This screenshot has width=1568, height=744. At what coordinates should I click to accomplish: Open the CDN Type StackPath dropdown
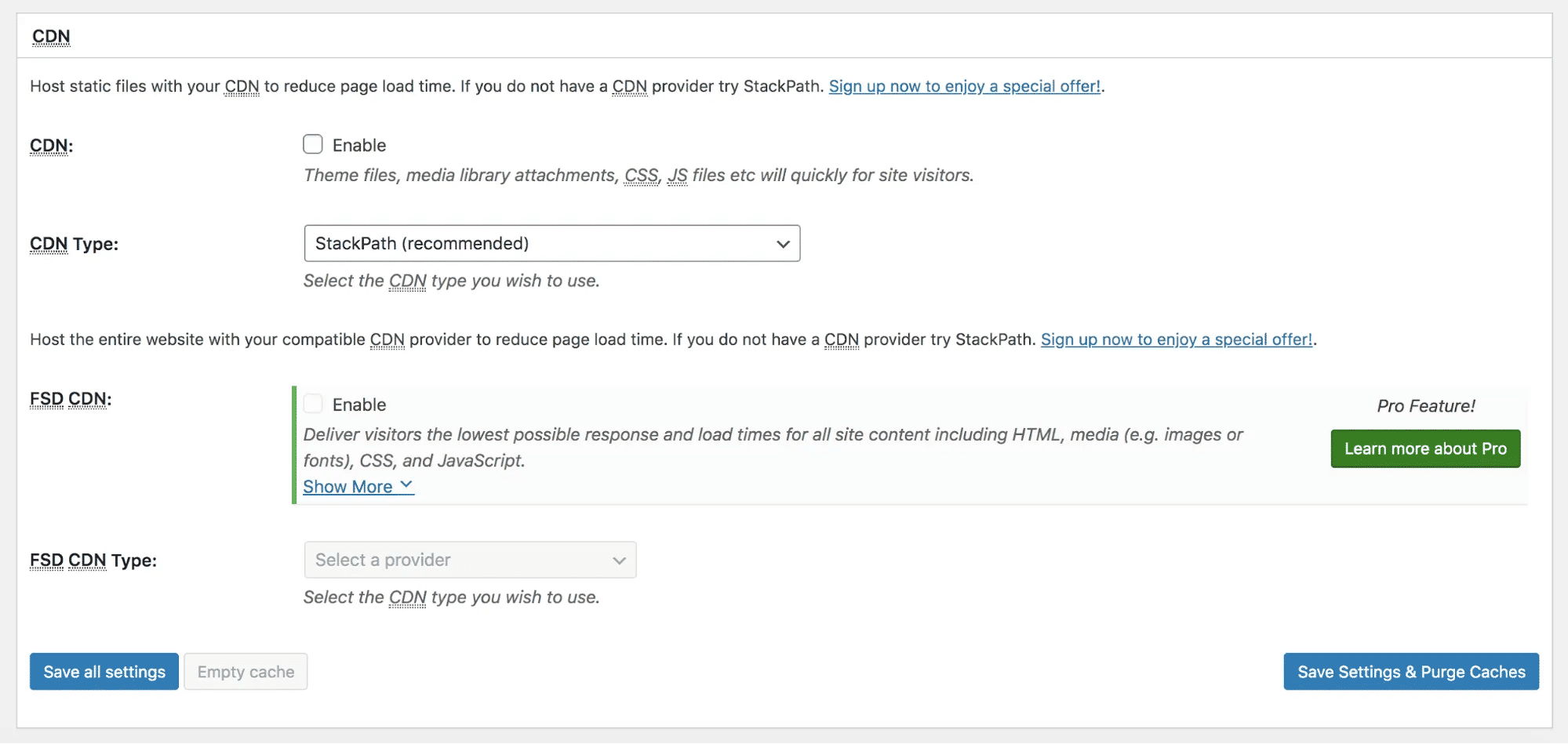point(551,243)
